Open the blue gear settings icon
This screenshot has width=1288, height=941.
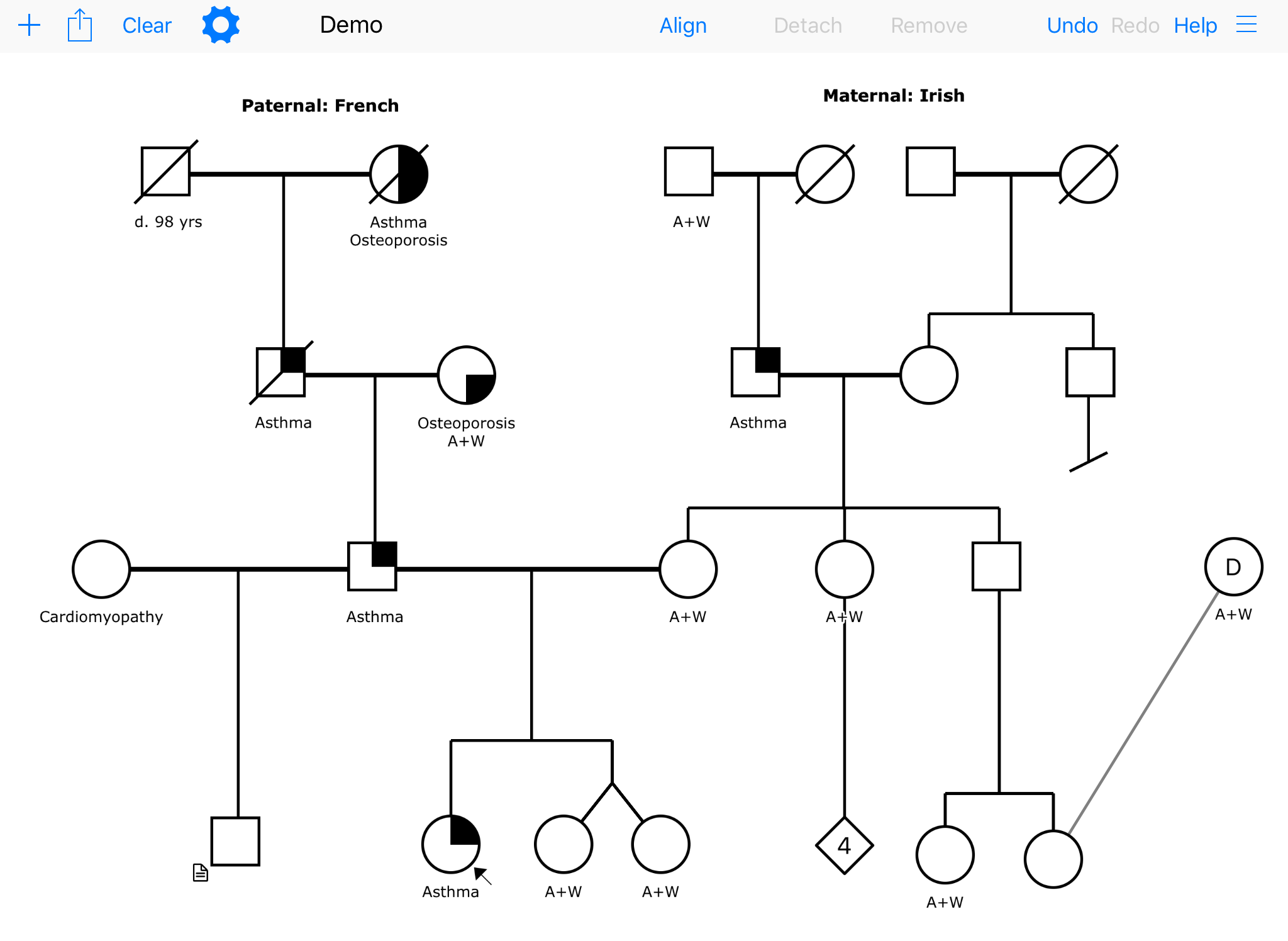tap(221, 25)
